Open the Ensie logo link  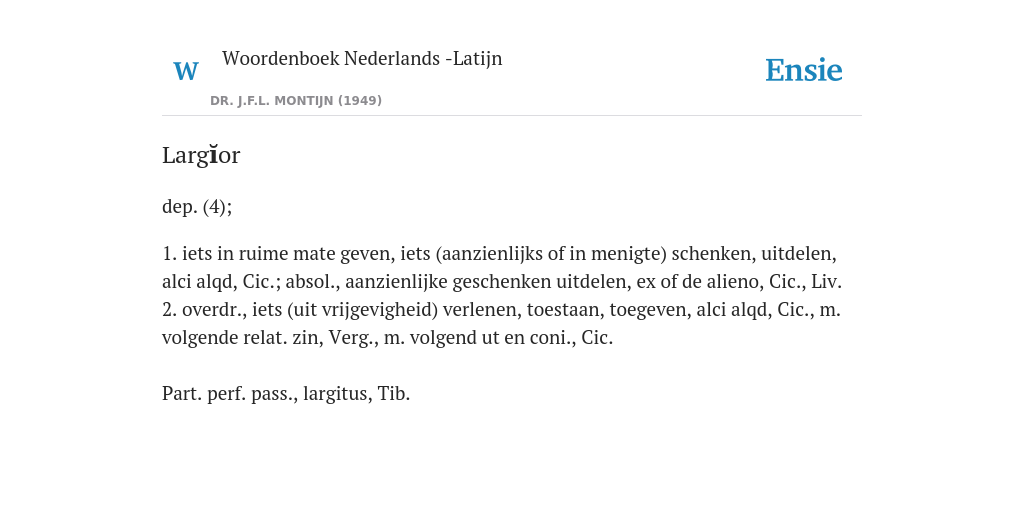pyautogui.click(x=804, y=70)
